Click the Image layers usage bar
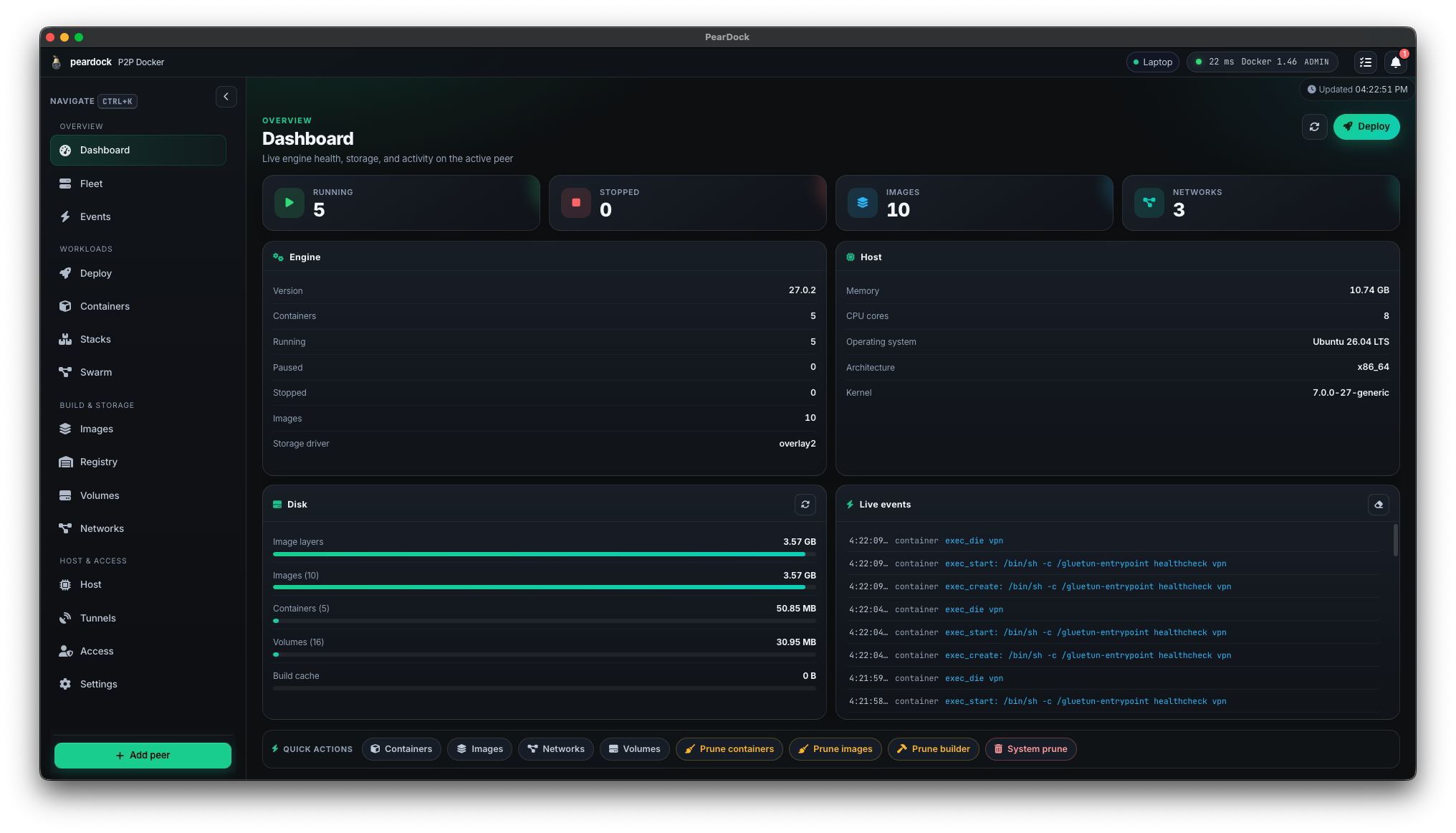 pyautogui.click(x=544, y=554)
